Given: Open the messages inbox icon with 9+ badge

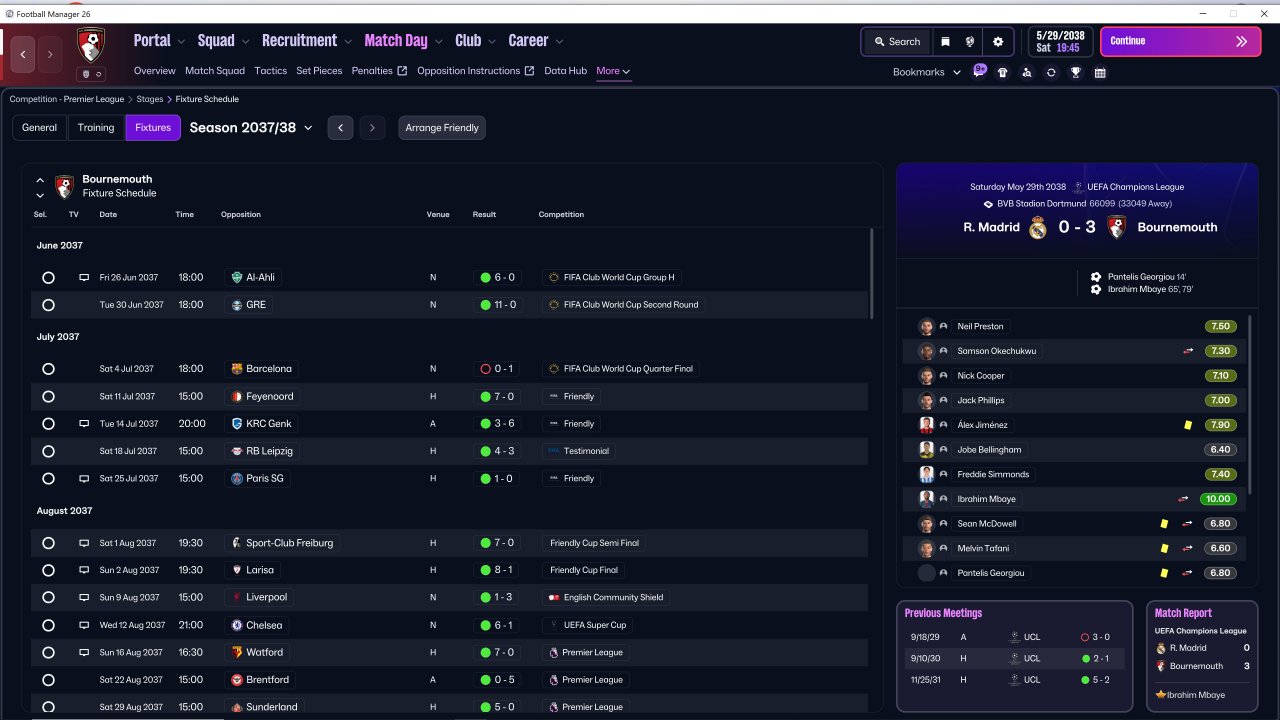Looking at the screenshot, I should click(x=980, y=71).
